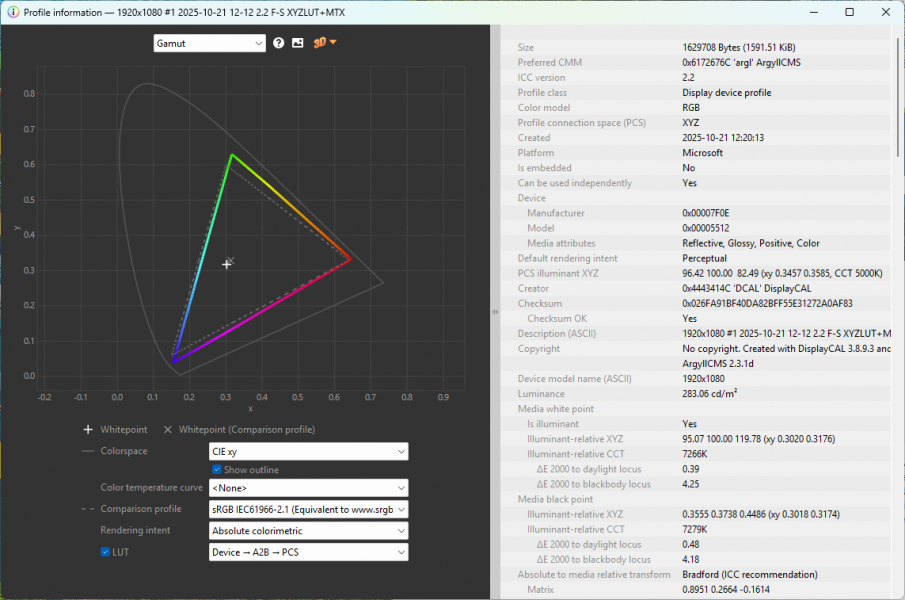Click the save image icon
Image resolution: width=905 pixels, height=600 pixels.
[x=297, y=43]
